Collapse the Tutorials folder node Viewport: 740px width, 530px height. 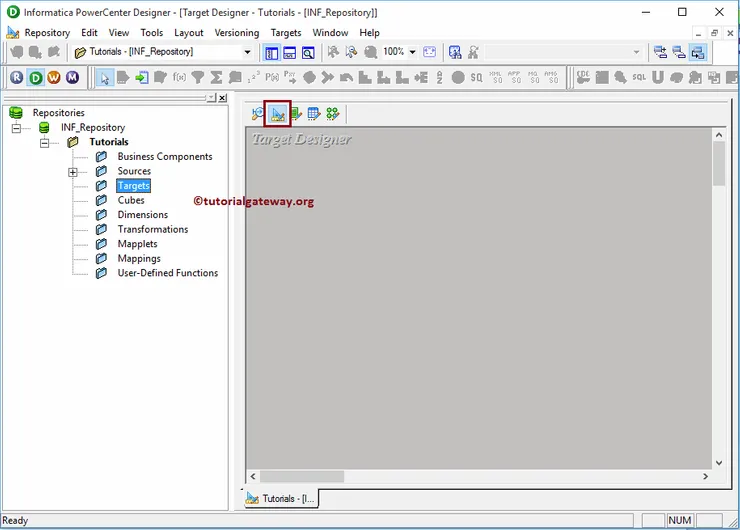click(x=44, y=143)
